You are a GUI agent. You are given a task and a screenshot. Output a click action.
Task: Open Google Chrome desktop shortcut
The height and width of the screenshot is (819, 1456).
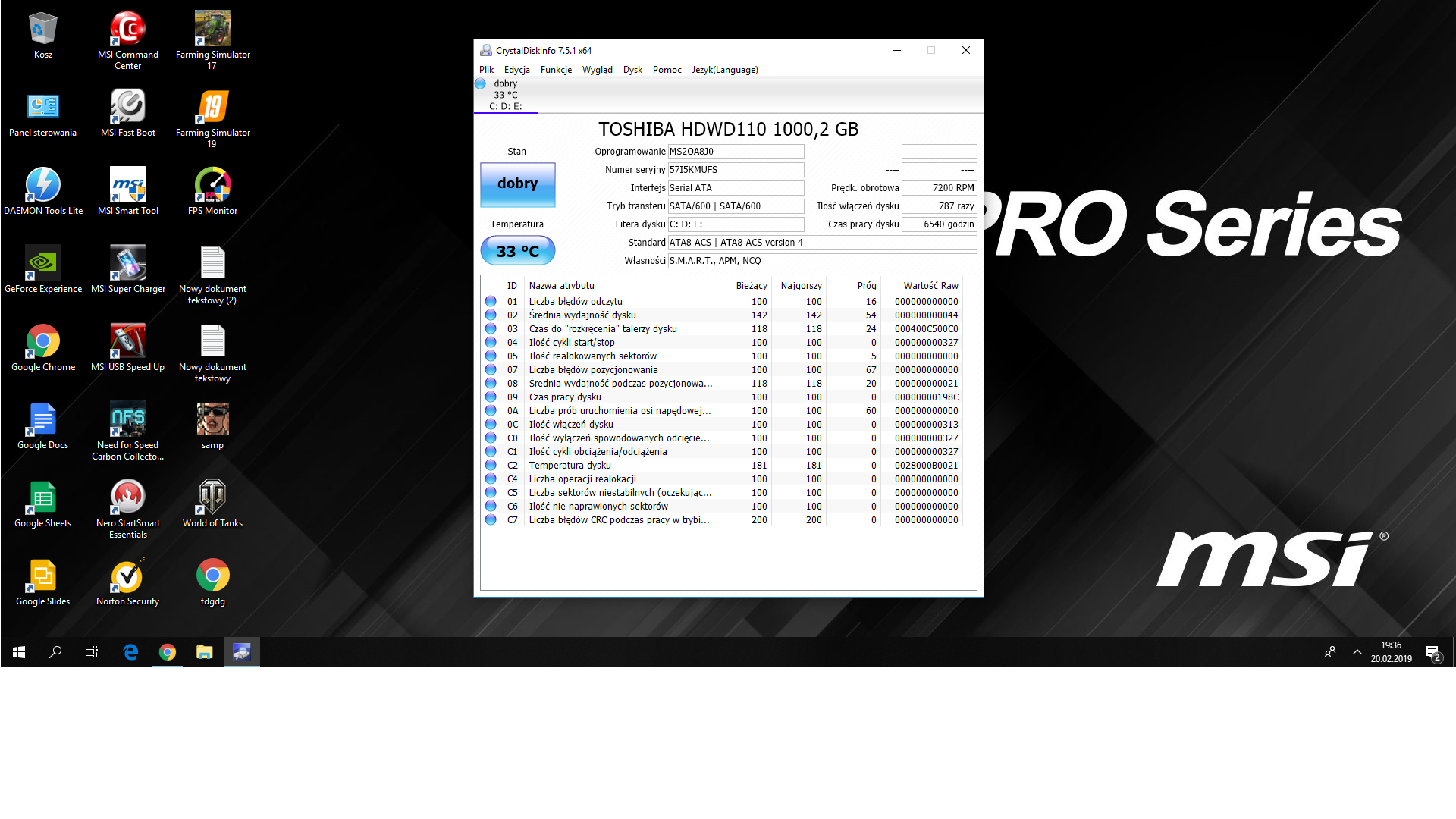tap(43, 348)
